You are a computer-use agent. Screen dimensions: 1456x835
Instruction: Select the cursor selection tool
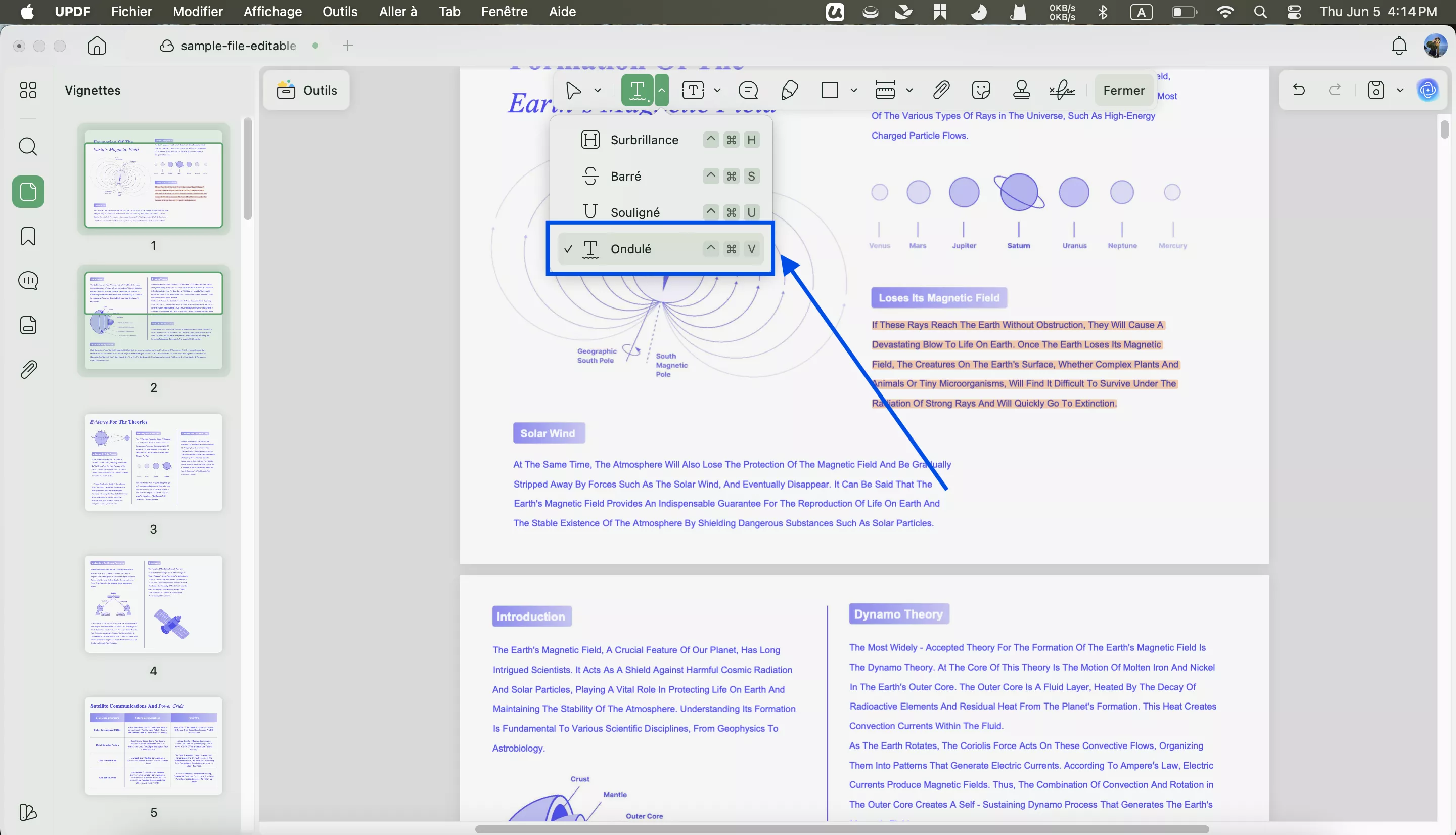(x=573, y=90)
